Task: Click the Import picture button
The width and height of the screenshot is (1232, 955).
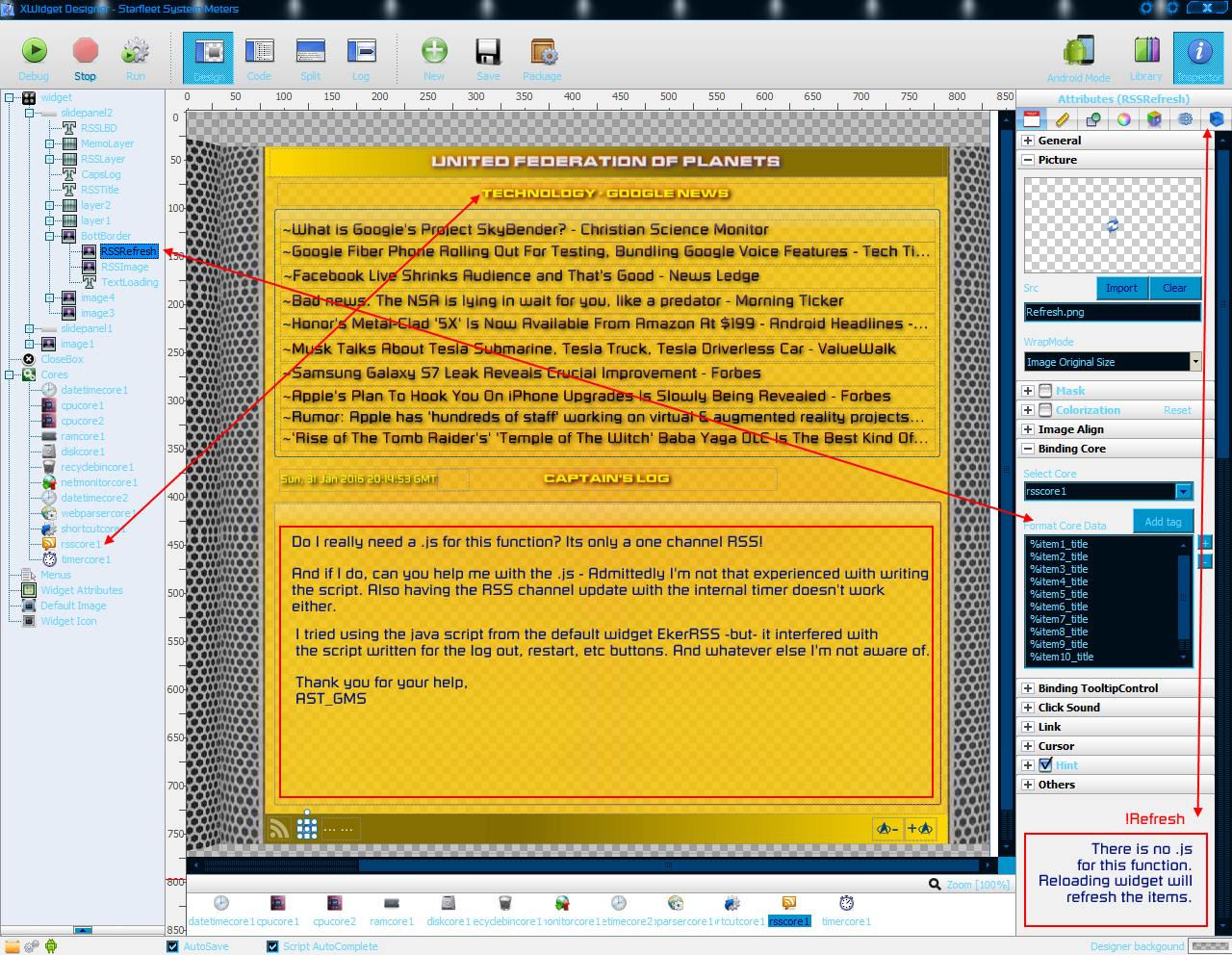Action: tap(1121, 288)
